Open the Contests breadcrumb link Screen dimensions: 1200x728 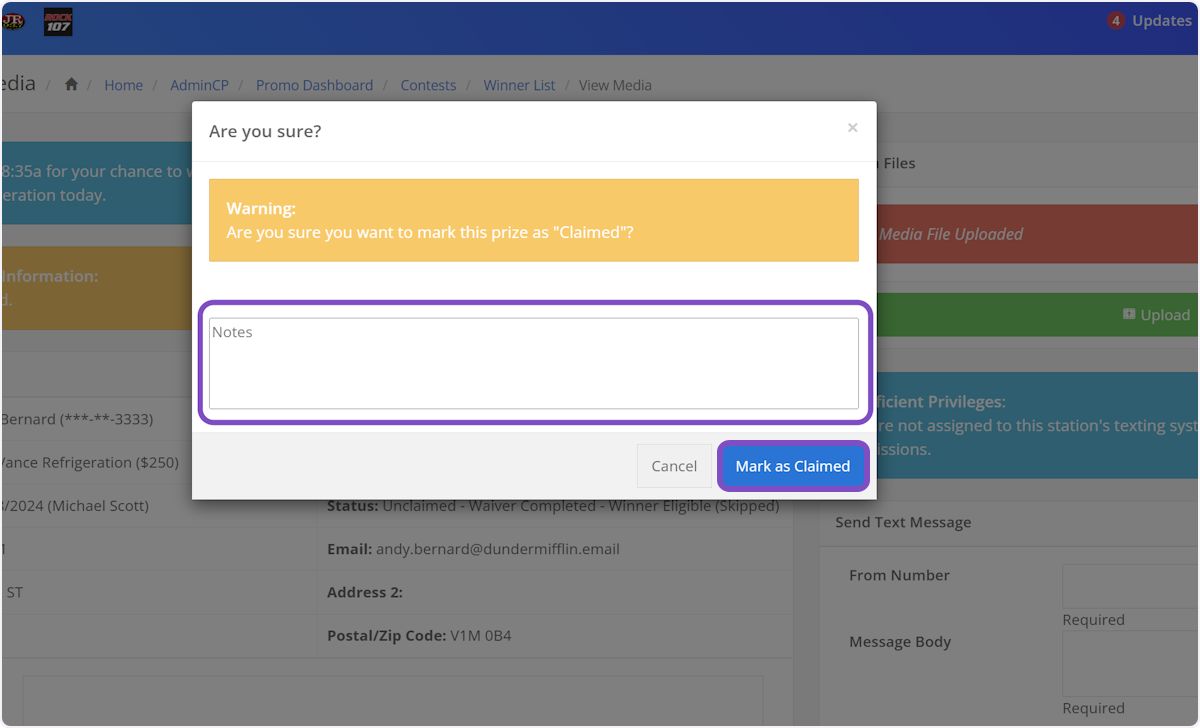428,85
